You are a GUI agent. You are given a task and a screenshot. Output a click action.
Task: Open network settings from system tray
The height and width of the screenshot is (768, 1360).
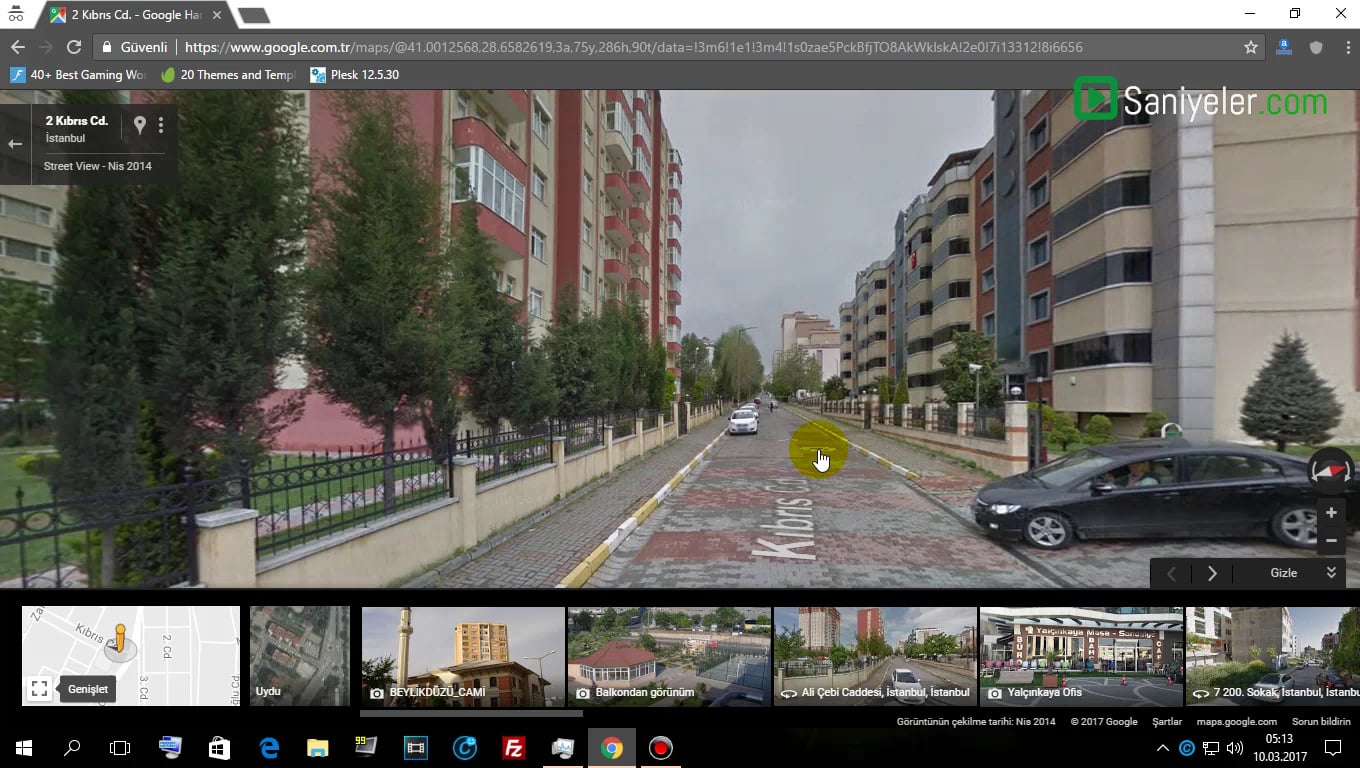point(1211,748)
